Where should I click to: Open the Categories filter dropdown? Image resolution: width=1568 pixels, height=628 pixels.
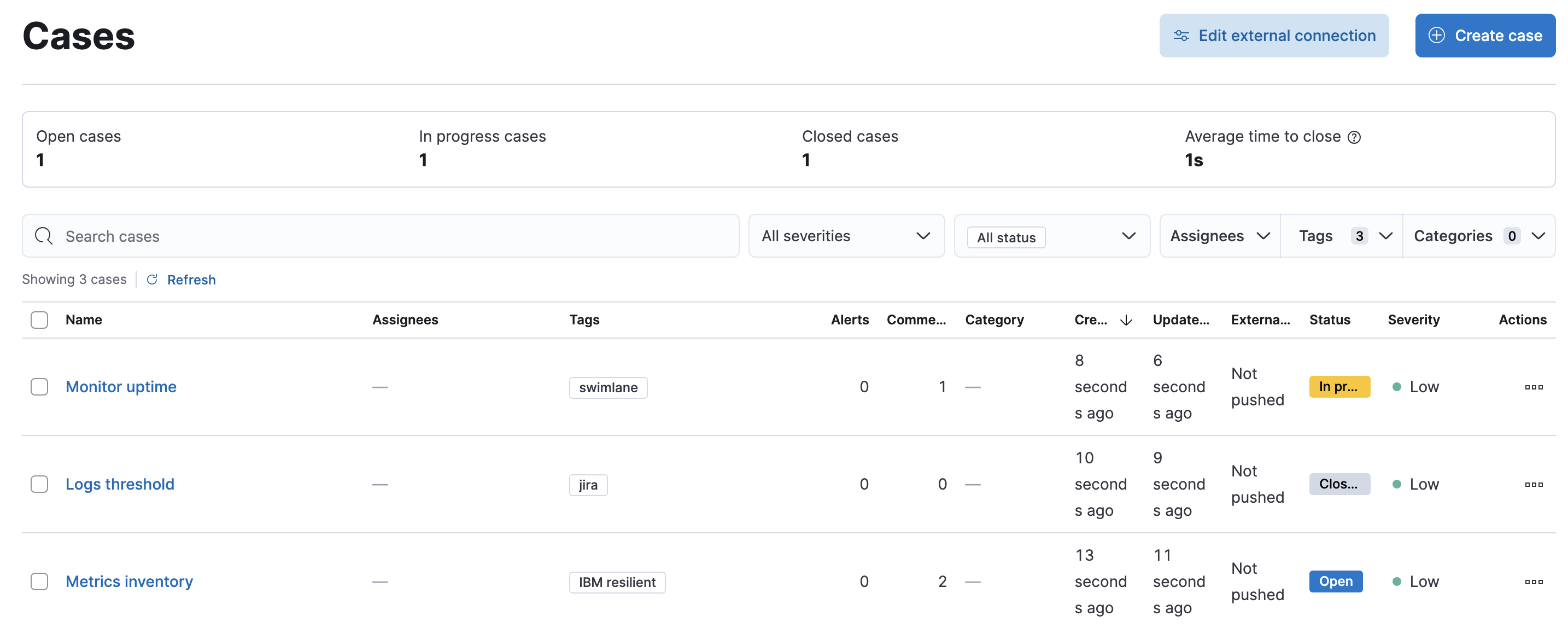(1480, 236)
